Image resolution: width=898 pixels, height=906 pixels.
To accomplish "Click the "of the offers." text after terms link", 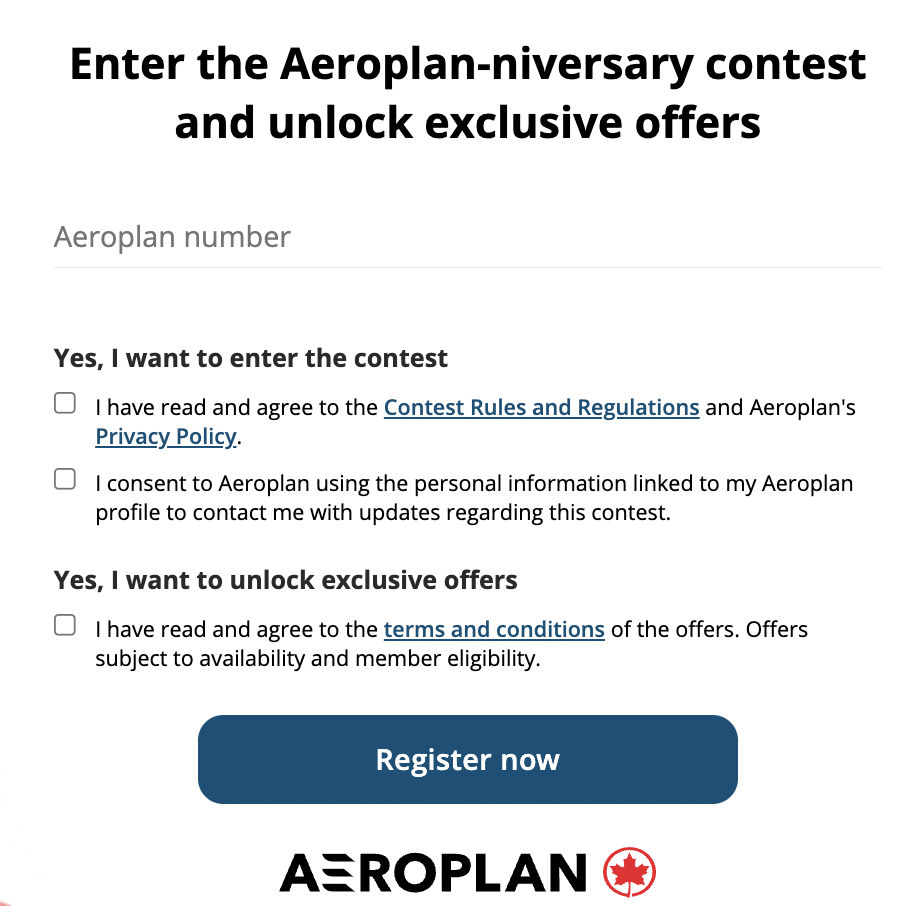I will click(674, 630).
